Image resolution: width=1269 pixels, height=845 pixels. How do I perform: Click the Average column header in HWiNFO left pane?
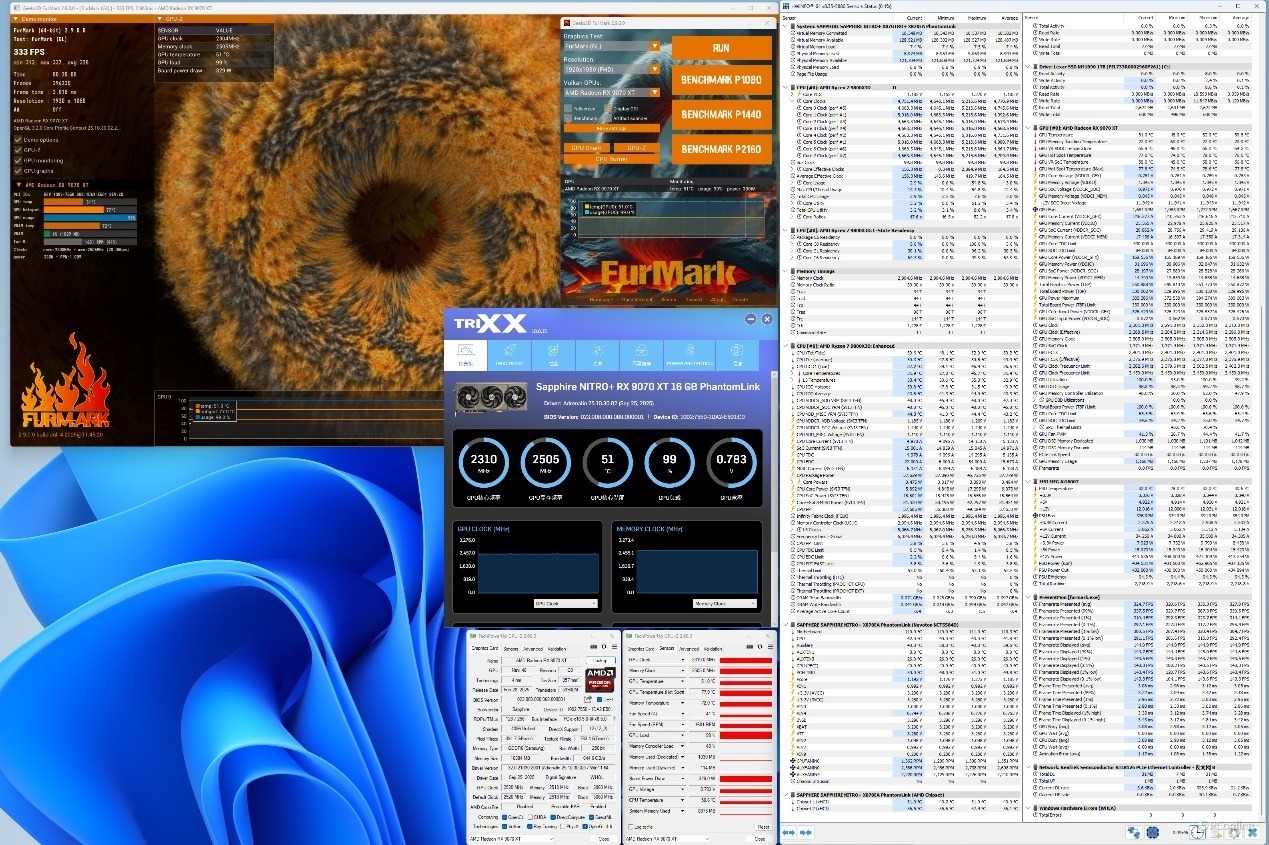1009,18
